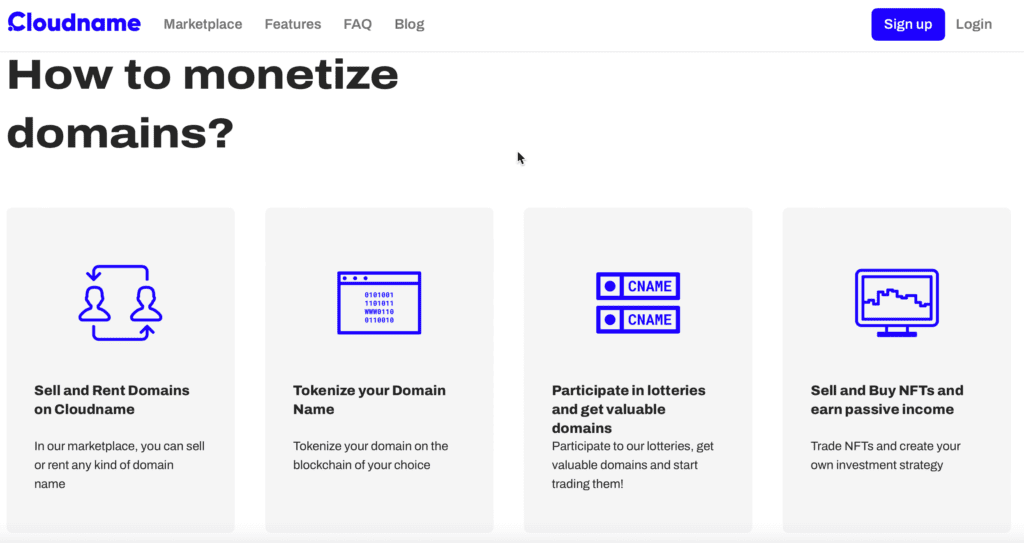Click the CNAME server records icon

(x=638, y=303)
